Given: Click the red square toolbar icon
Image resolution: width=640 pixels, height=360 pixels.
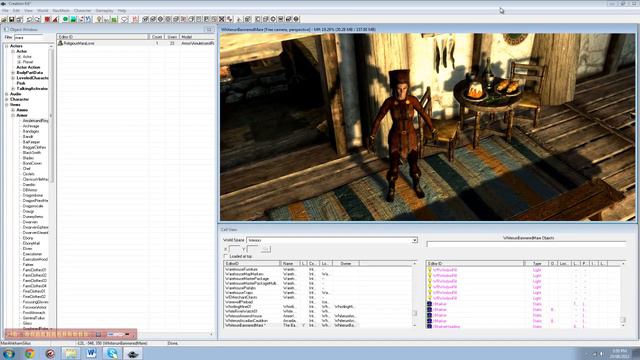Looking at the screenshot, I should click(x=47, y=19).
